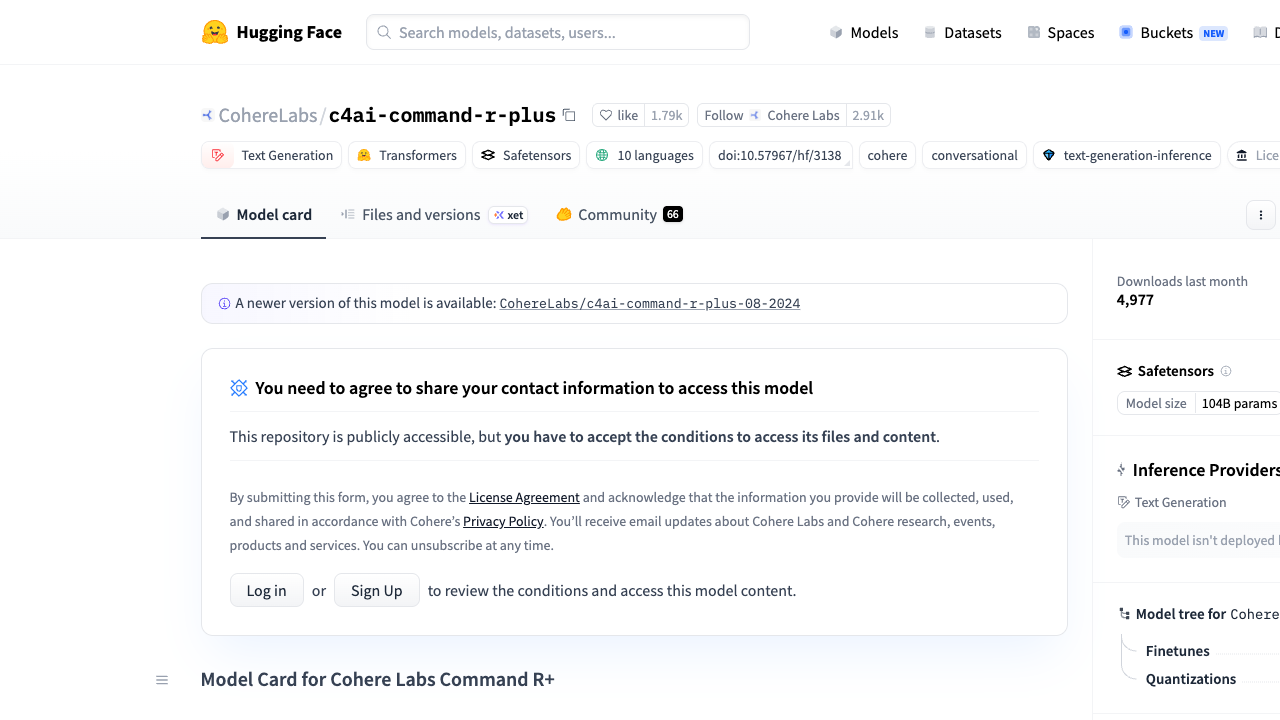This screenshot has width=1280, height=720.
Task: Open Models from the top navigation
Action: coord(864,33)
